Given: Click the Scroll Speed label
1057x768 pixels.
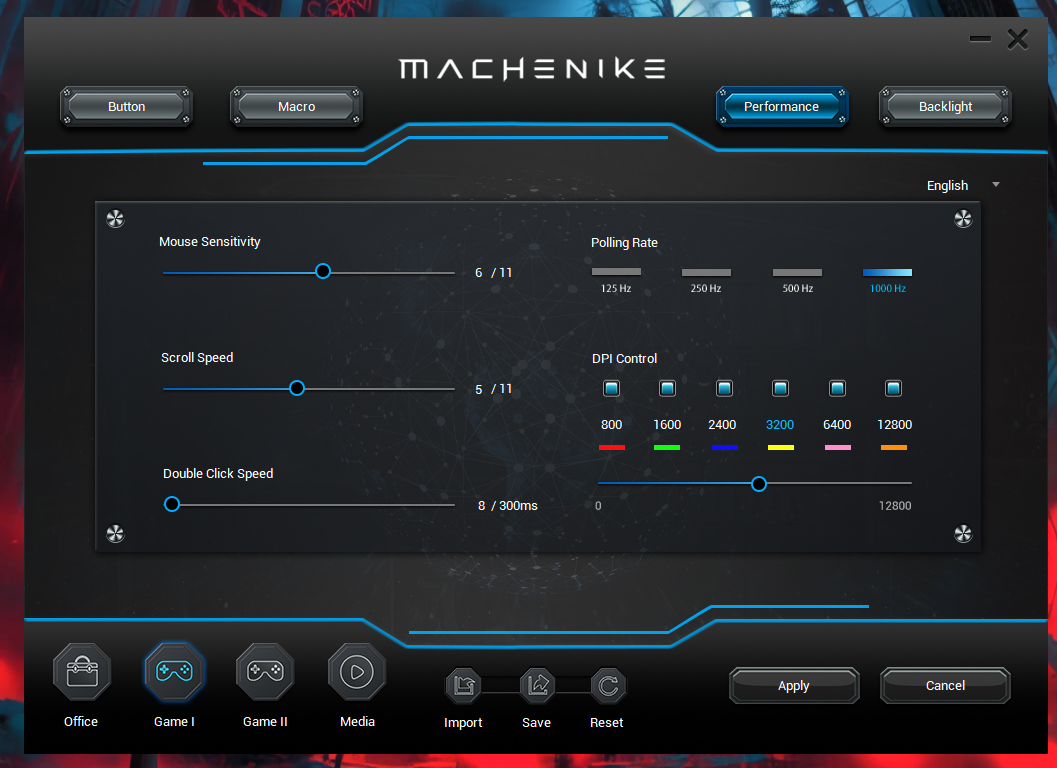Looking at the screenshot, I should (x=197, y=357).
